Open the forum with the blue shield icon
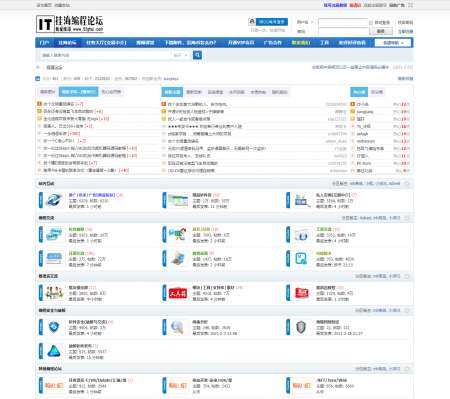Screen dimensions: 450x399 coord(54,327)
